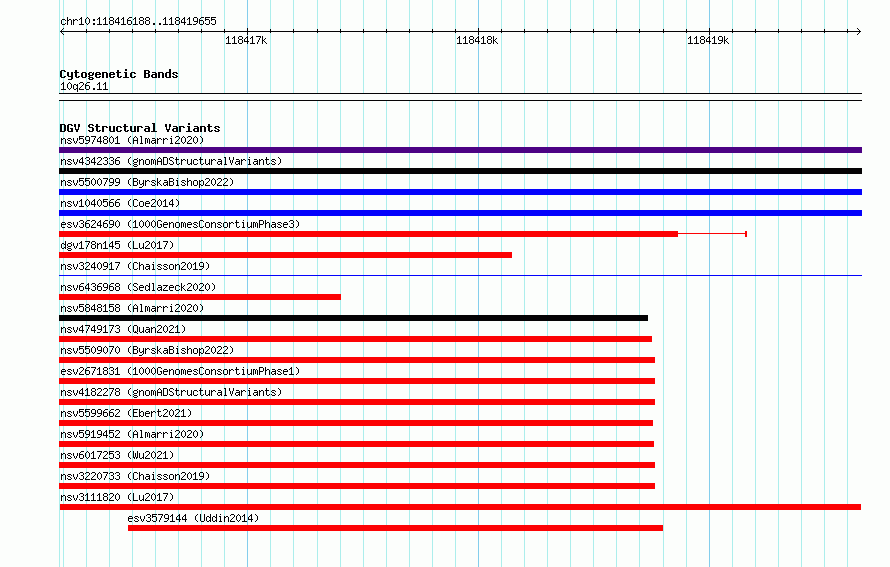The height and width of the screenshot is (567, 890).
Task: Click the left arrow of the ruler
Action: coord(62,32)
